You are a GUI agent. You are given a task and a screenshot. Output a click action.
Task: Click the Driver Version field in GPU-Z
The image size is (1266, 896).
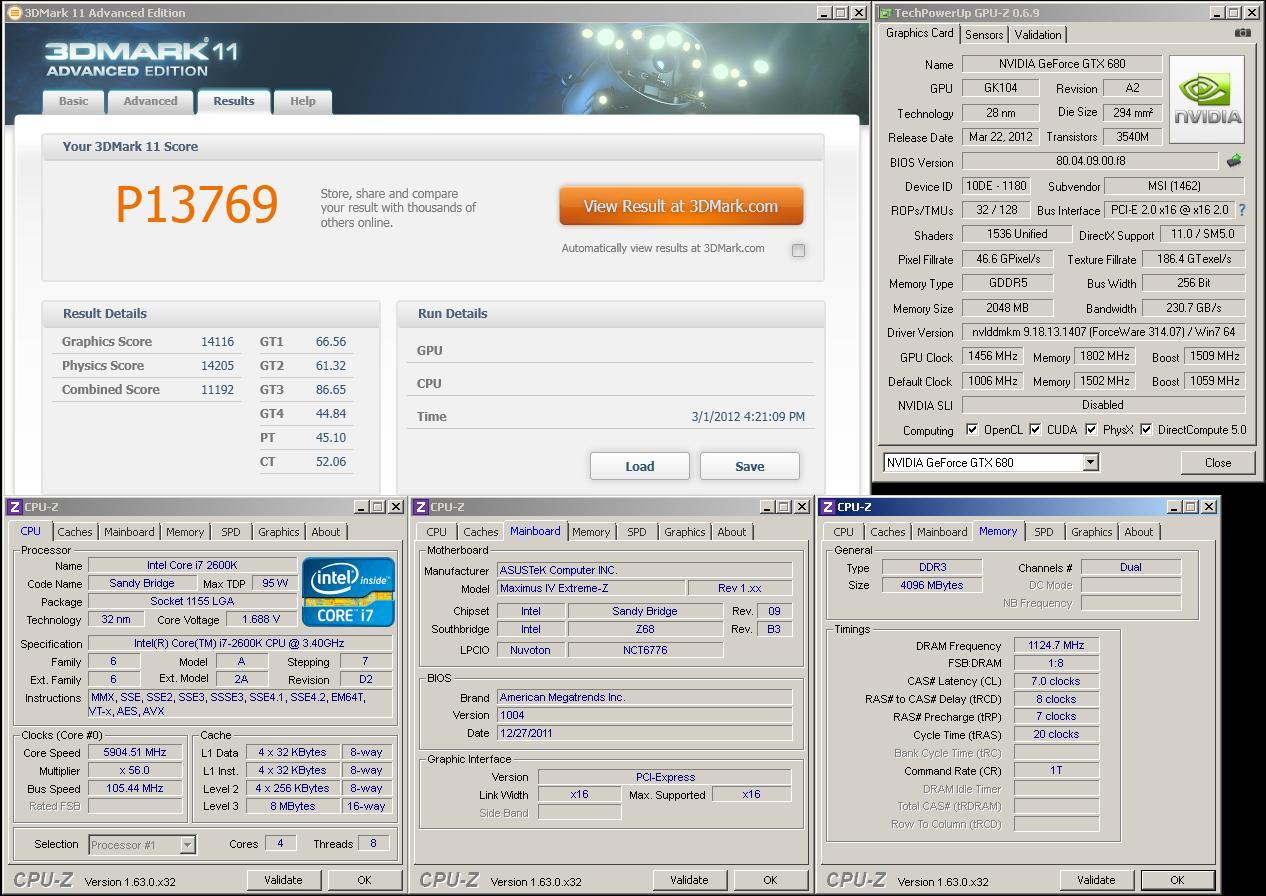coord(1103,332)
